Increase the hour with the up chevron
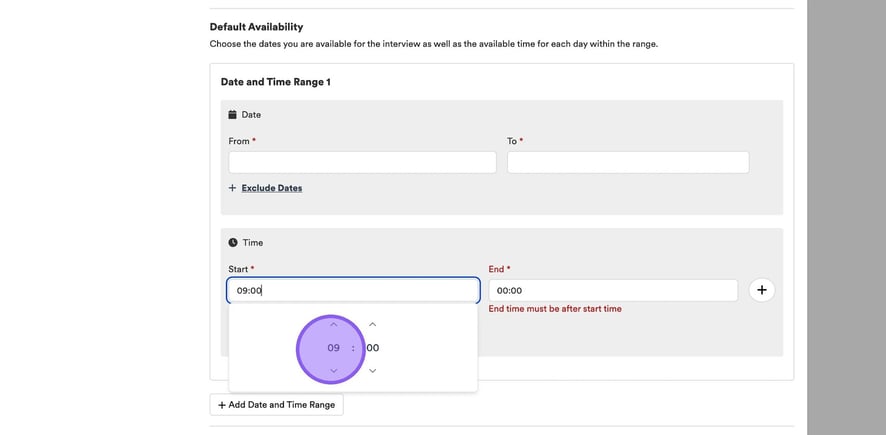The image size is (886, 435). (x=333, y=324)
